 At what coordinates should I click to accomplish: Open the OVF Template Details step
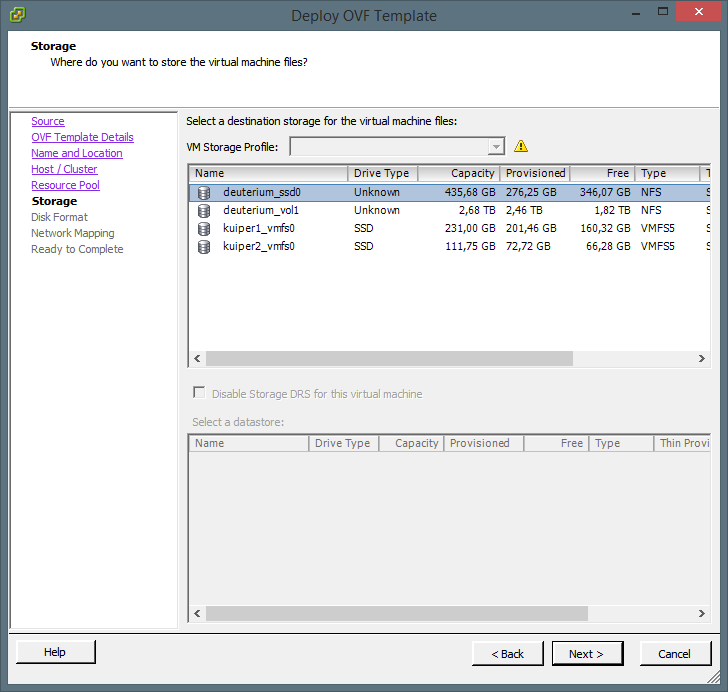coord(82,137)
